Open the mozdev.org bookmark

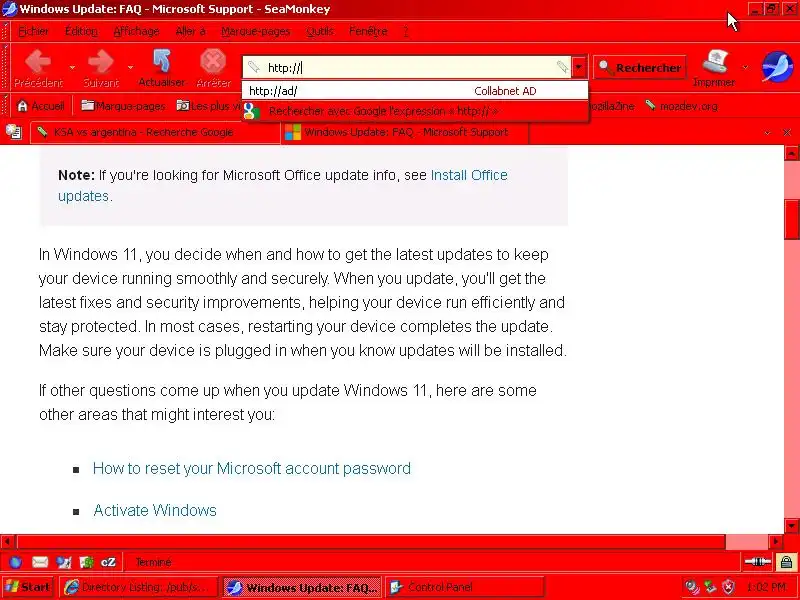pos(682,106)
